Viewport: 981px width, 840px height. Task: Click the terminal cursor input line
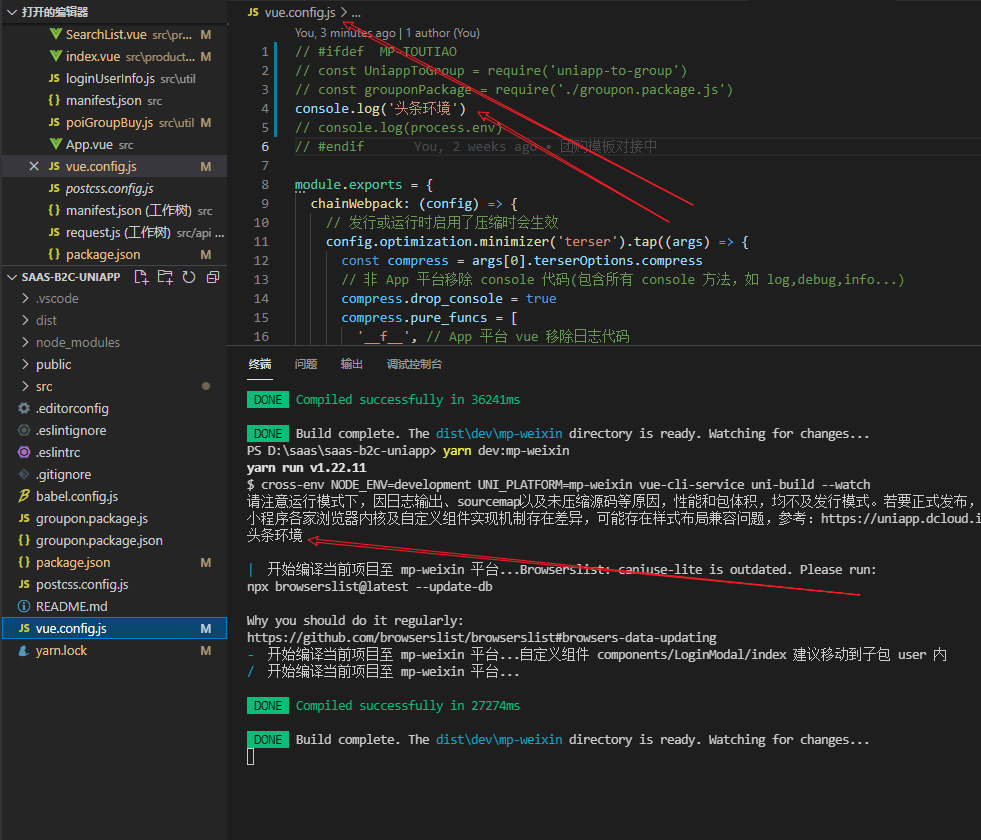click(x=251, y=757)
